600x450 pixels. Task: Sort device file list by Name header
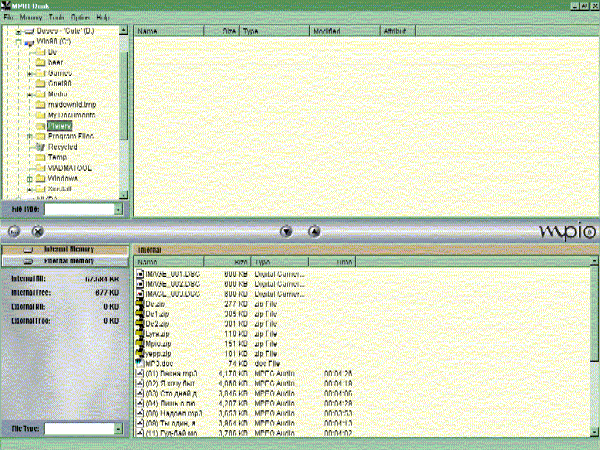(169, 262)
